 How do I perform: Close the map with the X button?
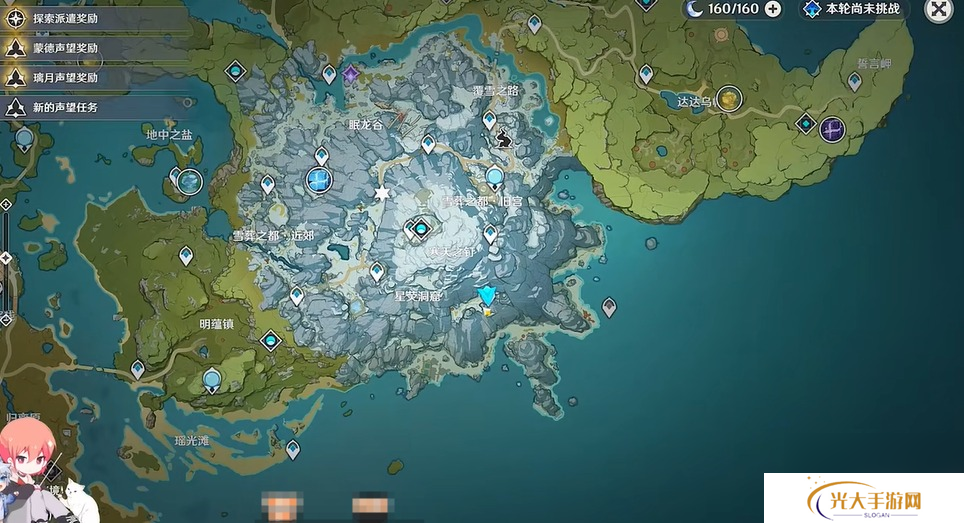(x=938, y=10)
